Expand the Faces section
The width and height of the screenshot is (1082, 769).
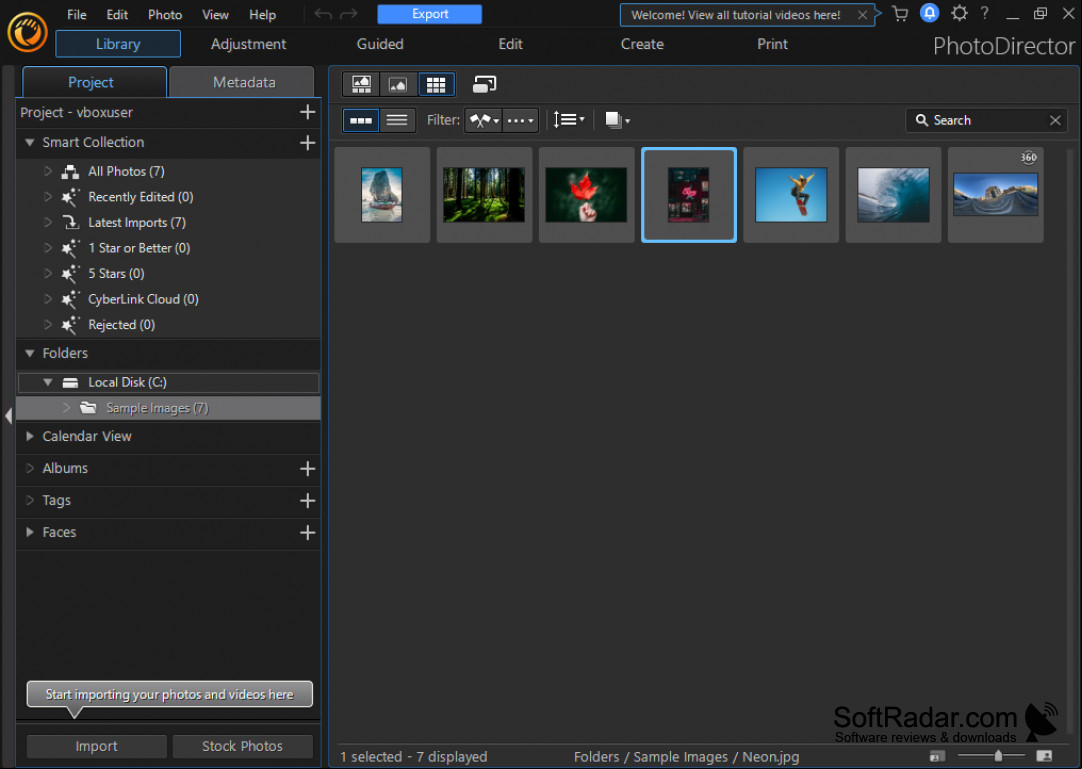click(x=30, y=532)
